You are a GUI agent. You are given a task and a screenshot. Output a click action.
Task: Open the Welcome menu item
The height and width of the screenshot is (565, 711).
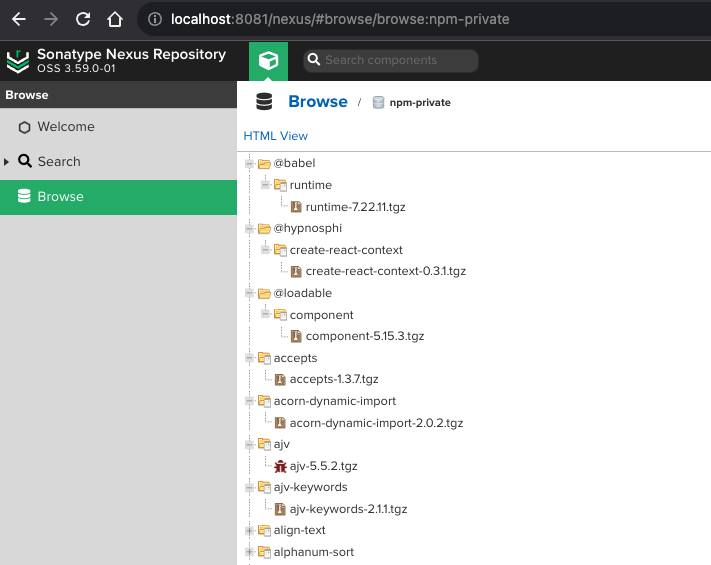click(118, 127)
